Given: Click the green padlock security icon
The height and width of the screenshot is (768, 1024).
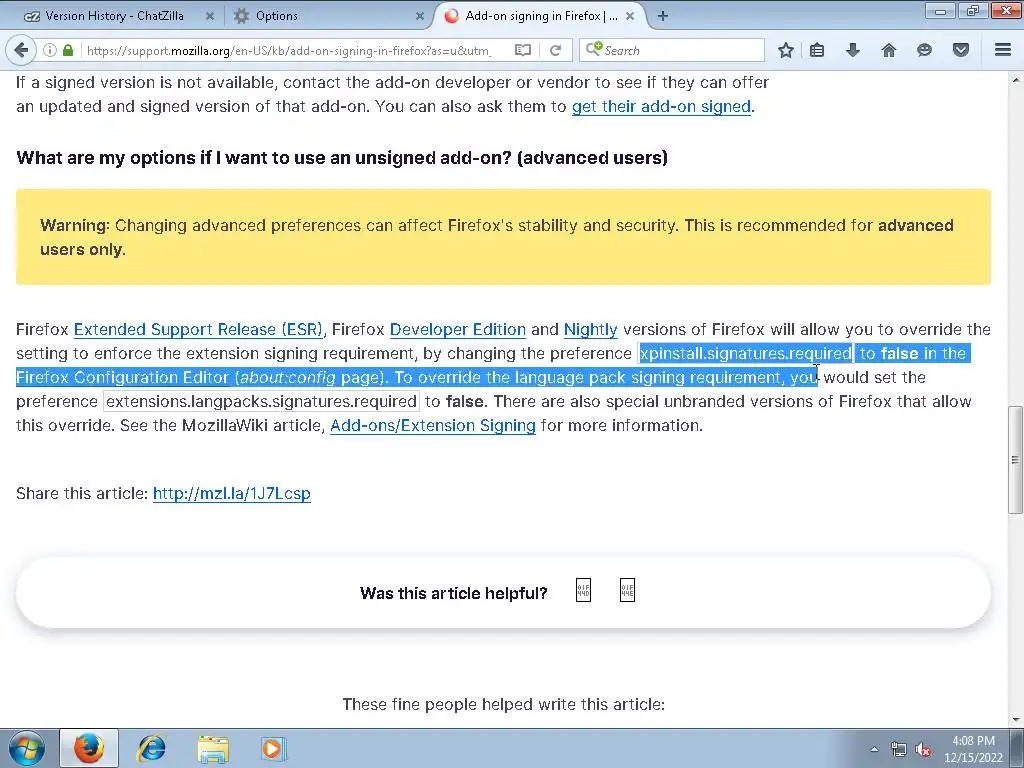Looking at the screenshot, I should pos(68,50).
